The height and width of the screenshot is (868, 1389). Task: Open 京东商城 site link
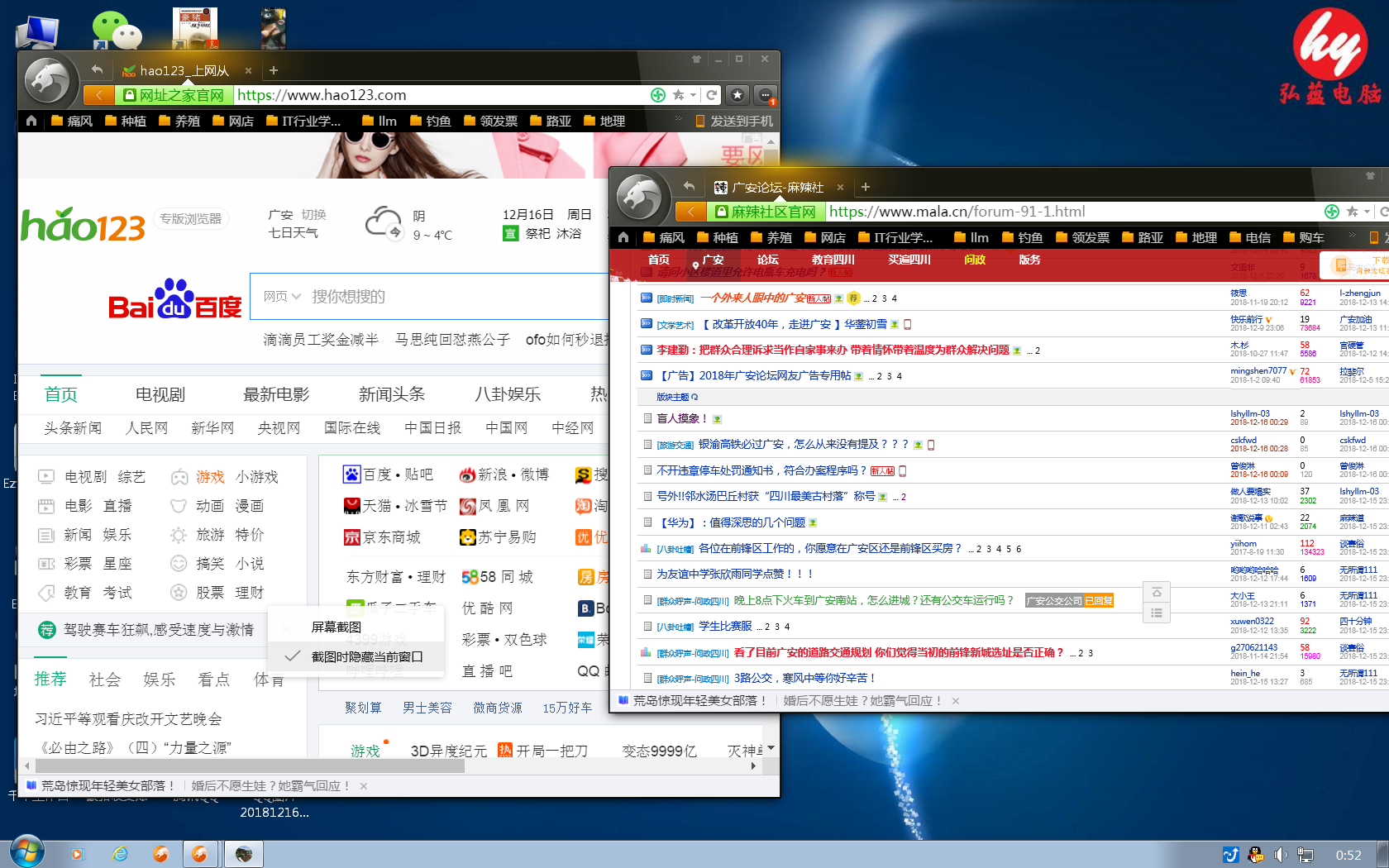(x=383, y=537)
